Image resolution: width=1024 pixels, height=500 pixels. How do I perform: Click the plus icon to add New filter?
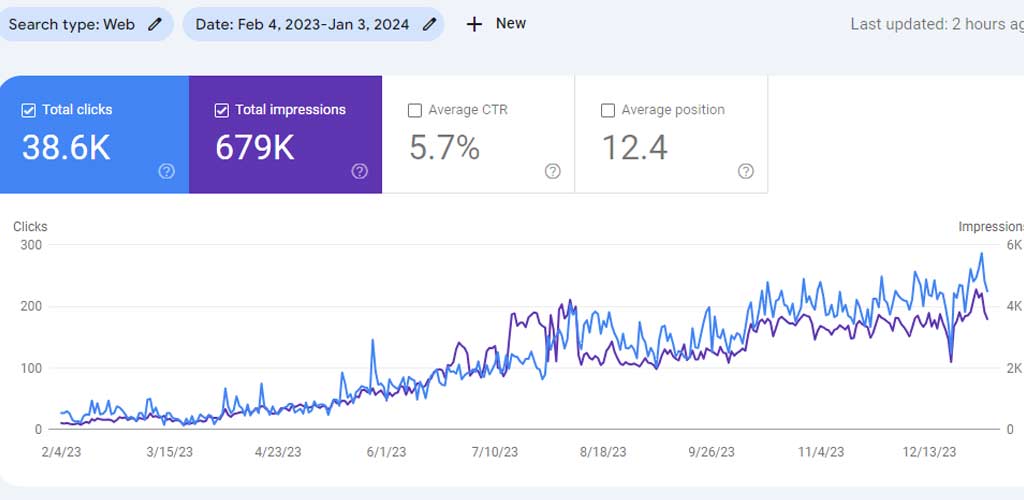click(474, 24)
